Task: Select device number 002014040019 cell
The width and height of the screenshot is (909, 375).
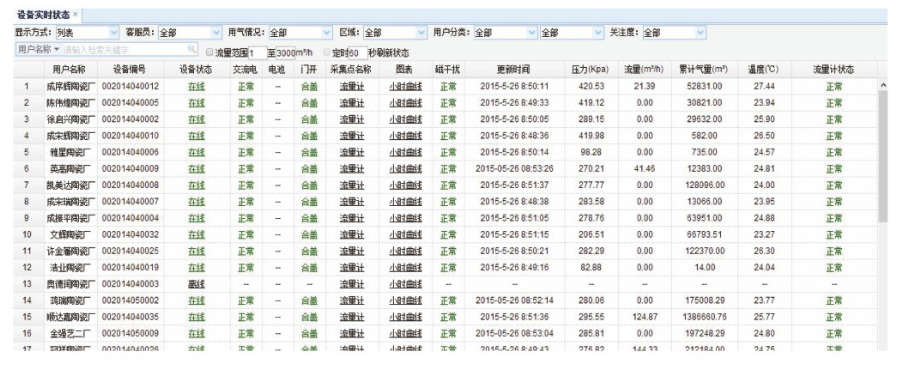Action: [x=130, y=268]
